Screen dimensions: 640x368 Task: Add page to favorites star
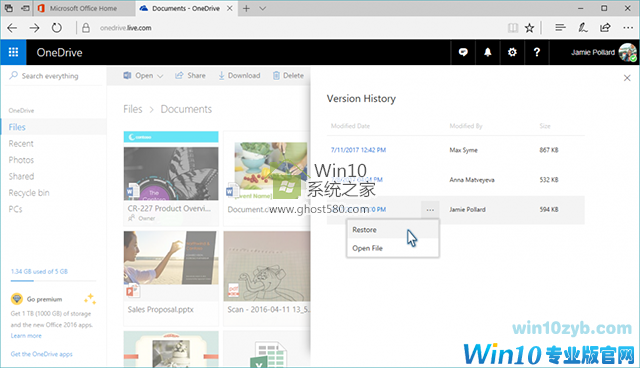tap(529, 28)
